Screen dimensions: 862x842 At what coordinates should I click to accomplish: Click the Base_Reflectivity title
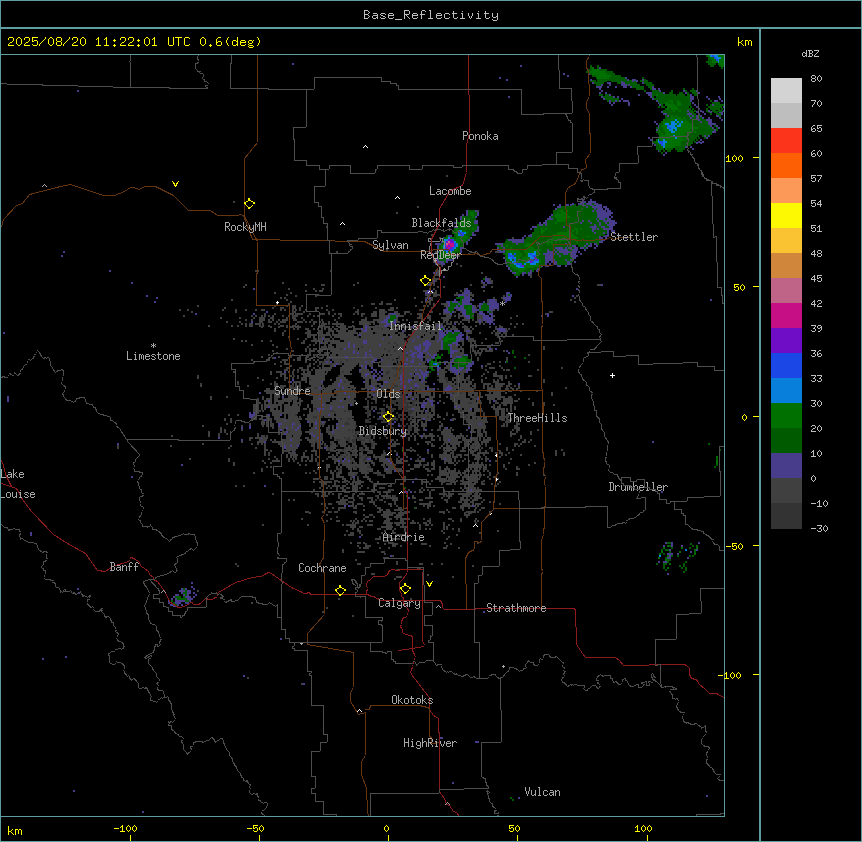pos(431,15)
